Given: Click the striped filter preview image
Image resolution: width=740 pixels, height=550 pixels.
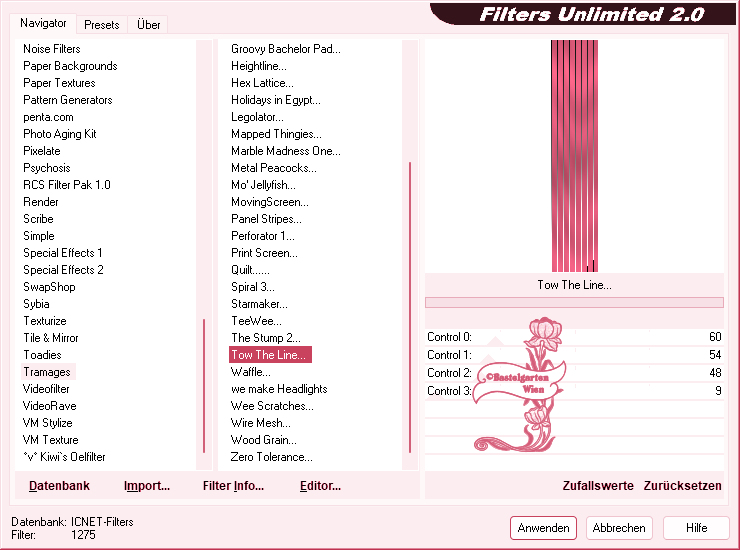Looking at the screenshot, I should (574, 156).
